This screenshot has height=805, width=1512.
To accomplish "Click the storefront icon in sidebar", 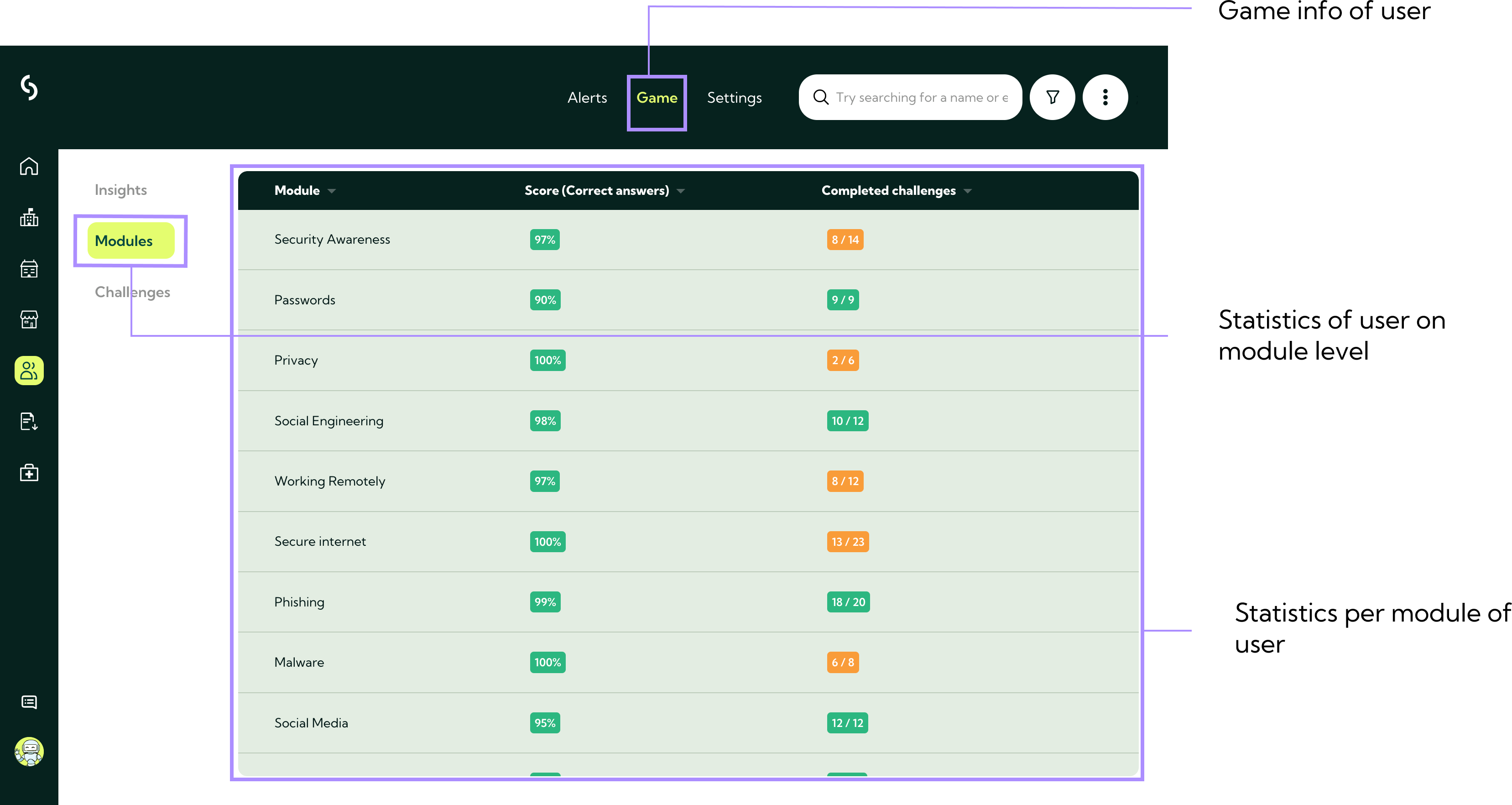I will [x=29, y=319].
